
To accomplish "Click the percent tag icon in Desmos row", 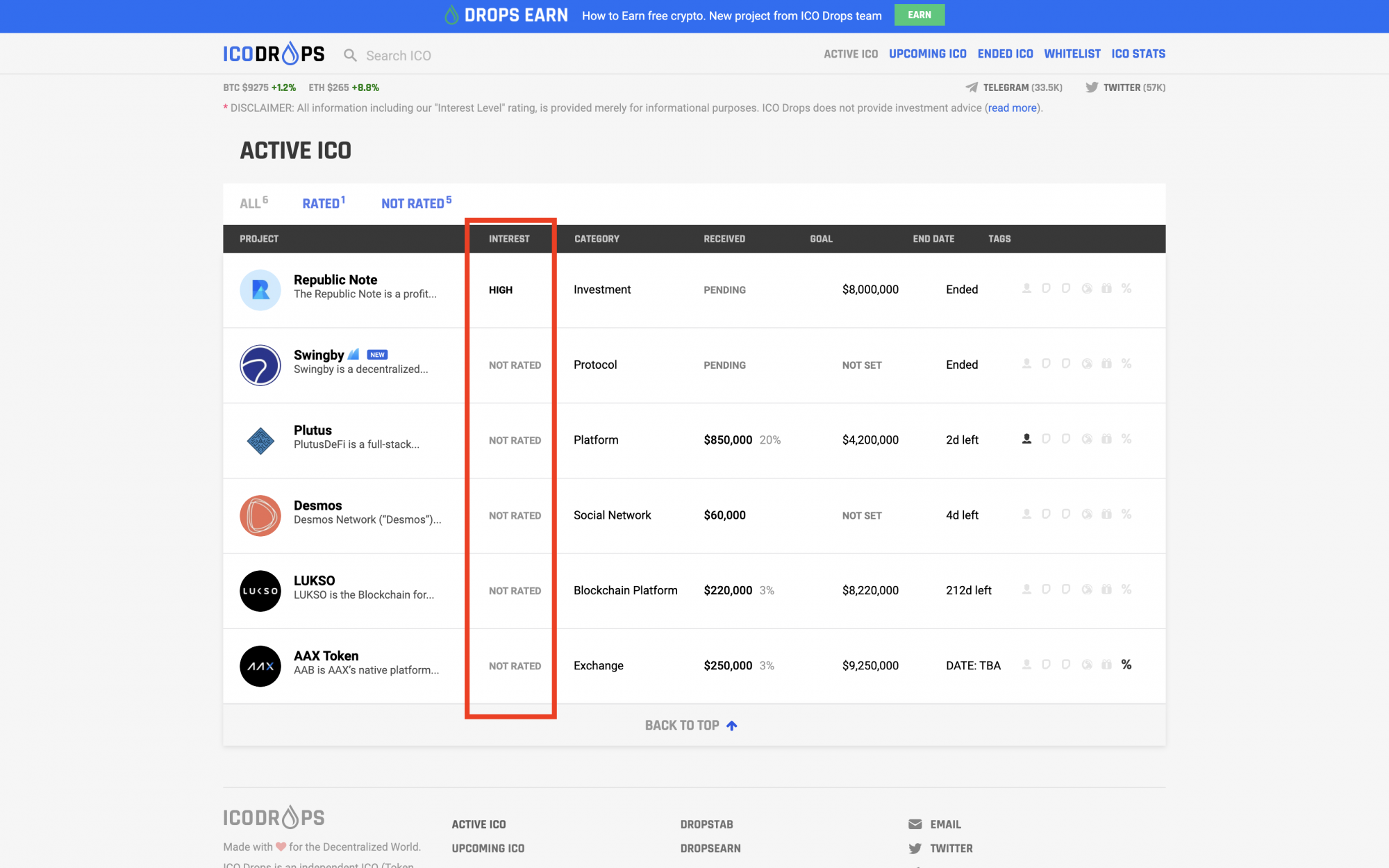I will pos(1126,514).
